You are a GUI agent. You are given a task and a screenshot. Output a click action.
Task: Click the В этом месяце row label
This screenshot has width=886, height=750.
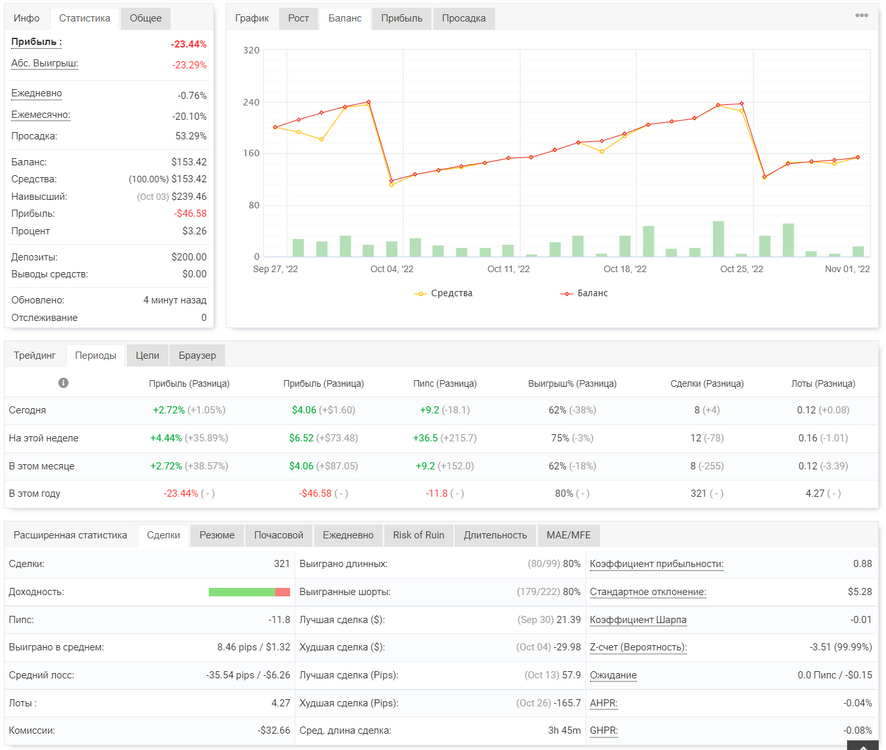41,466
